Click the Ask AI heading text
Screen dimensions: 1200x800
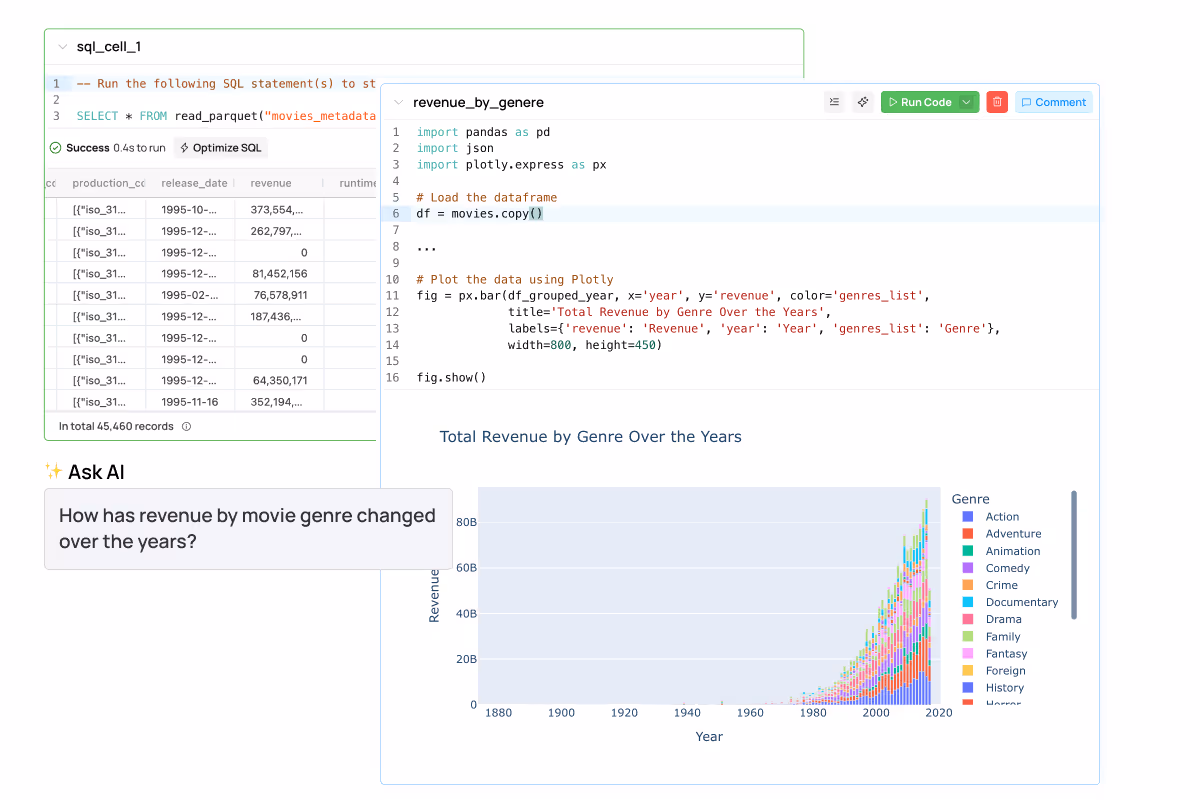point(96,471)
